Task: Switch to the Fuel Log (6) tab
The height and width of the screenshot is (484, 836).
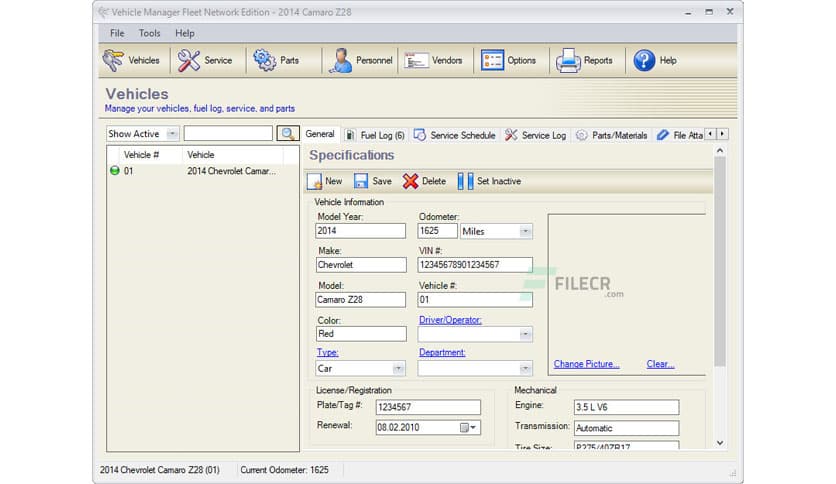Action: coord(376,135)
